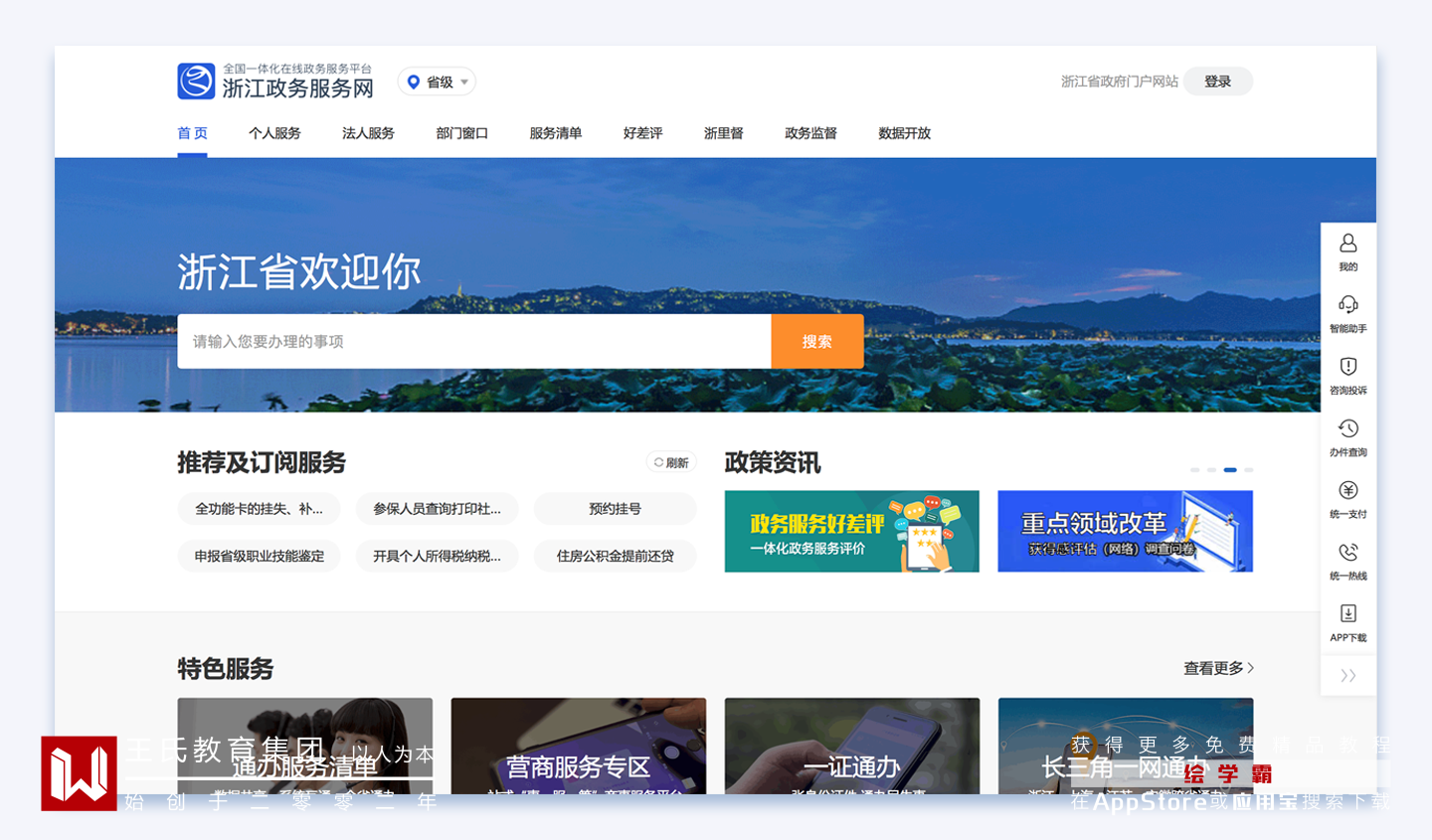1432x840 pixels.
Task: Select the 首页 navigation tab
Action: (x=193, y=133)
